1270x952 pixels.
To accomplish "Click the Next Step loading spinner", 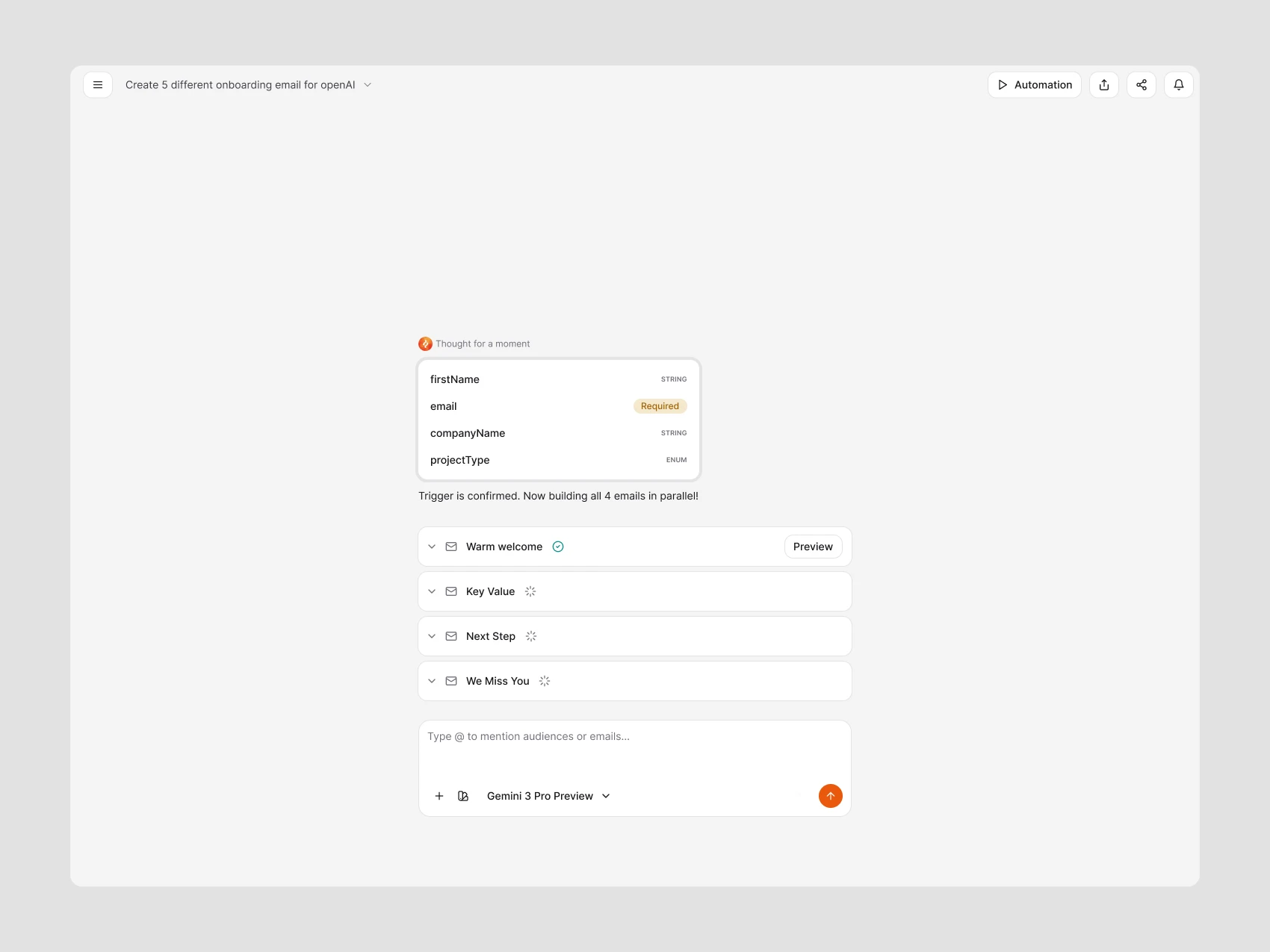I will pos(531,636).
